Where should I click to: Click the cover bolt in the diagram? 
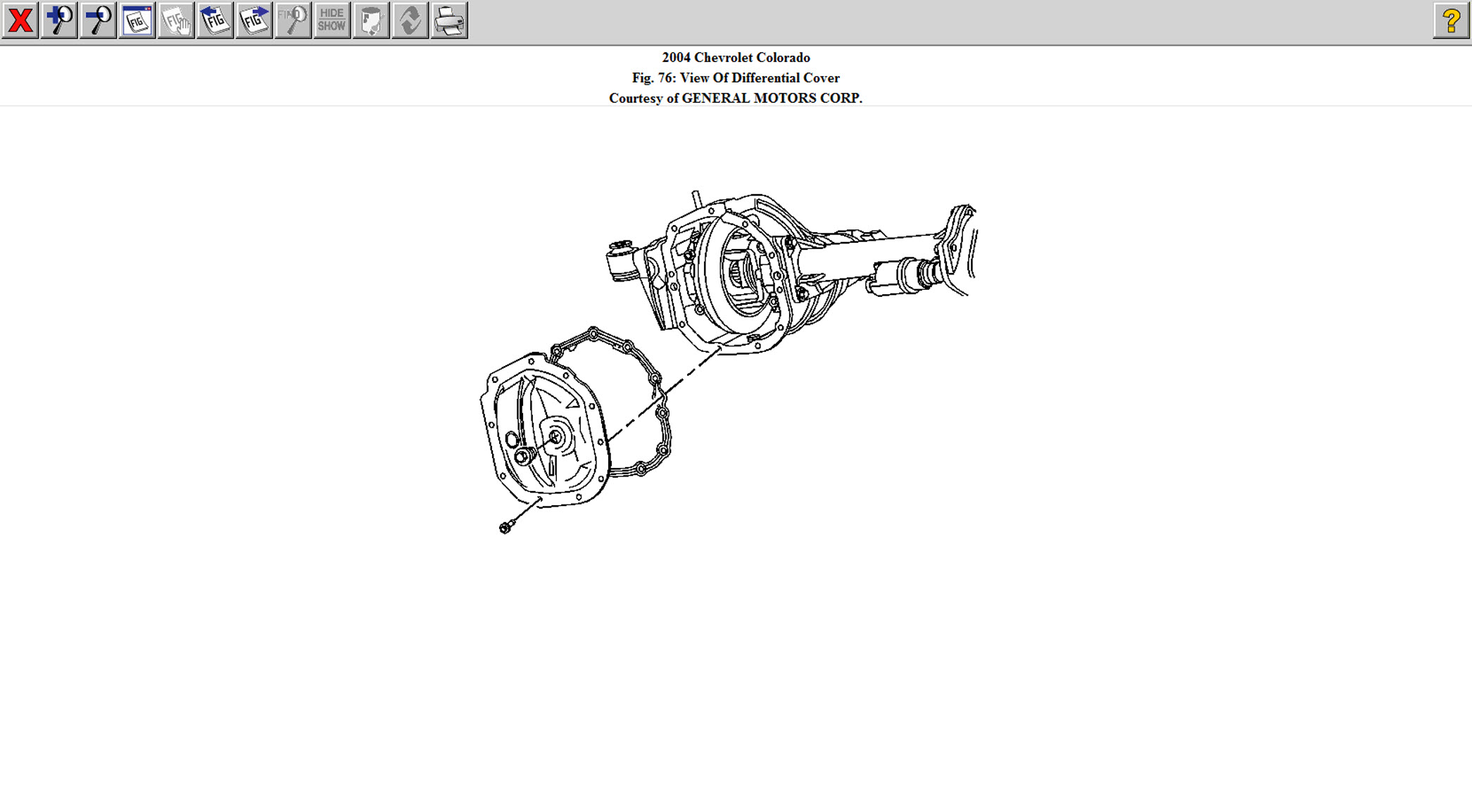coord(505,528)
